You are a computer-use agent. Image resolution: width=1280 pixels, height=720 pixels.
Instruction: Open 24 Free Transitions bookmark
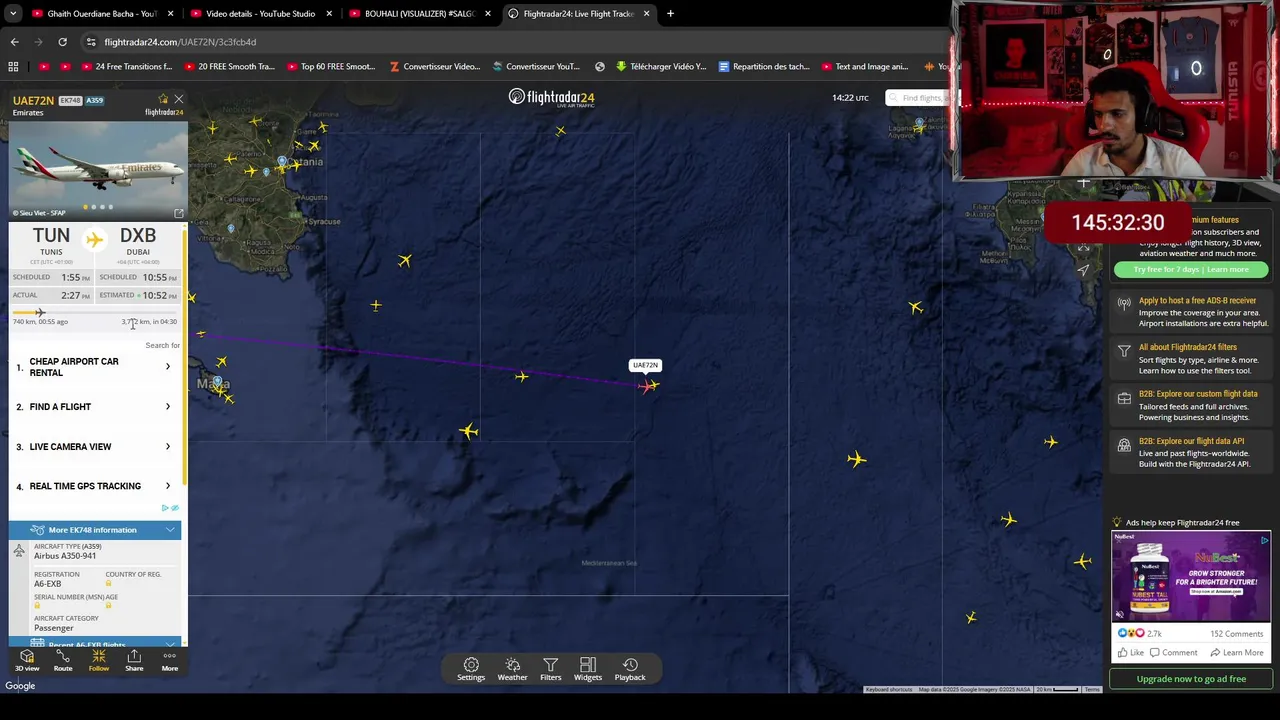[125, 67]
